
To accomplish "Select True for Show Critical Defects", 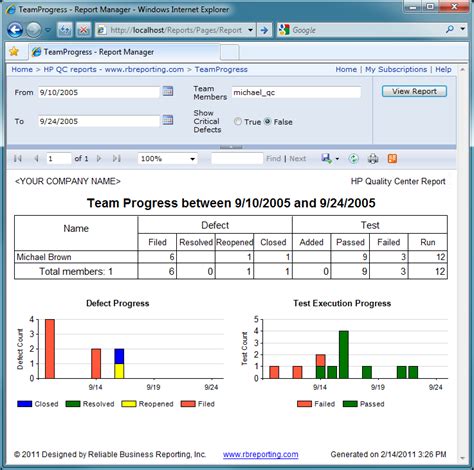I will [x=237, y=121].
